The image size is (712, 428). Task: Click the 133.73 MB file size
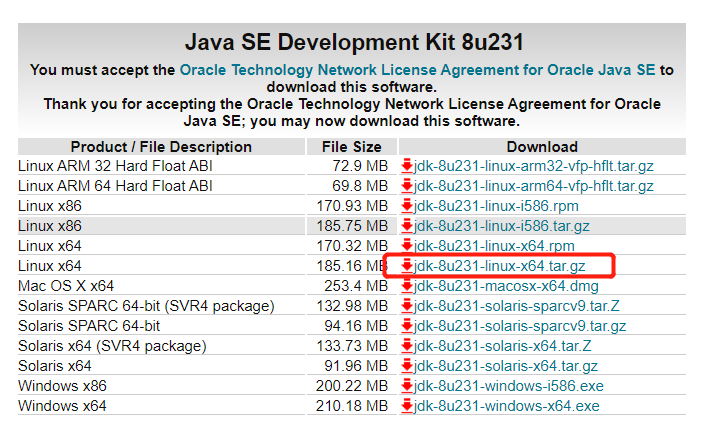click(352, 346)
